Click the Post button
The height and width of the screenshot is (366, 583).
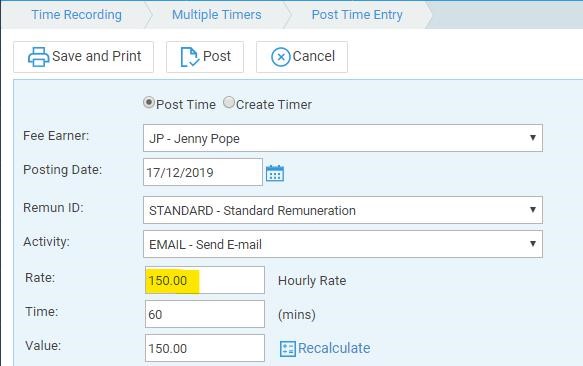(205, 57)
